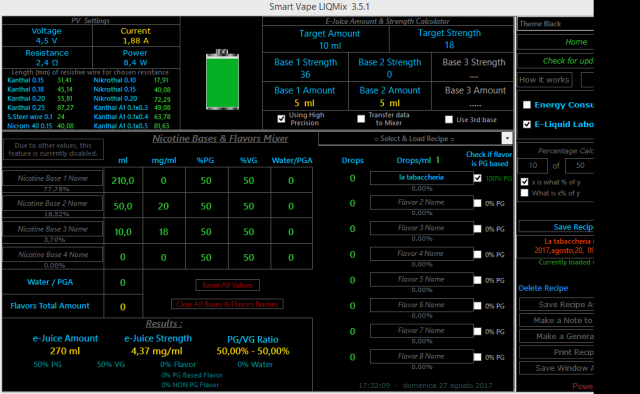Click the Water / PGA amount value
This screenshot has height=394, width=640.
123,283
